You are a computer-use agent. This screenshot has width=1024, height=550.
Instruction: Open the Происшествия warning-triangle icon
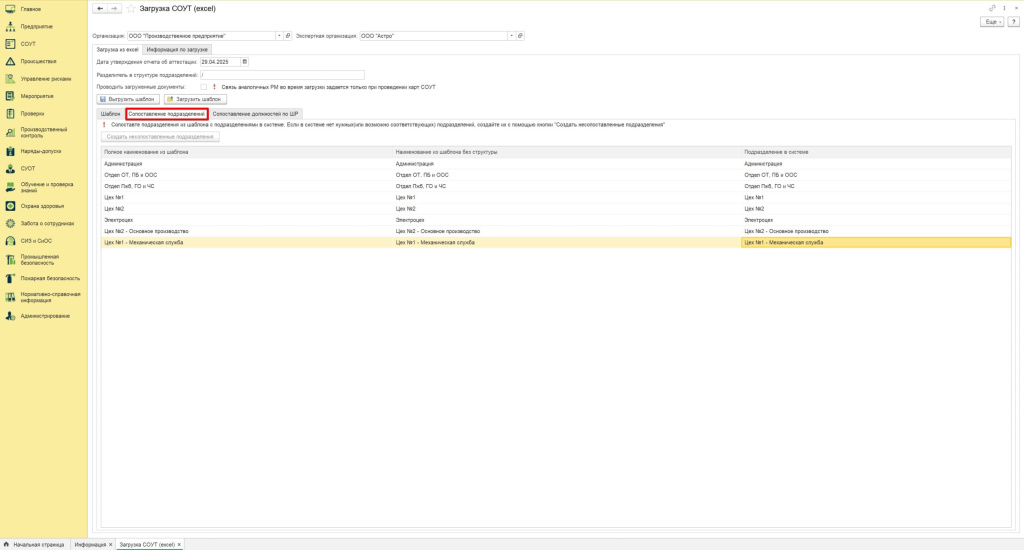pos(10,61)
